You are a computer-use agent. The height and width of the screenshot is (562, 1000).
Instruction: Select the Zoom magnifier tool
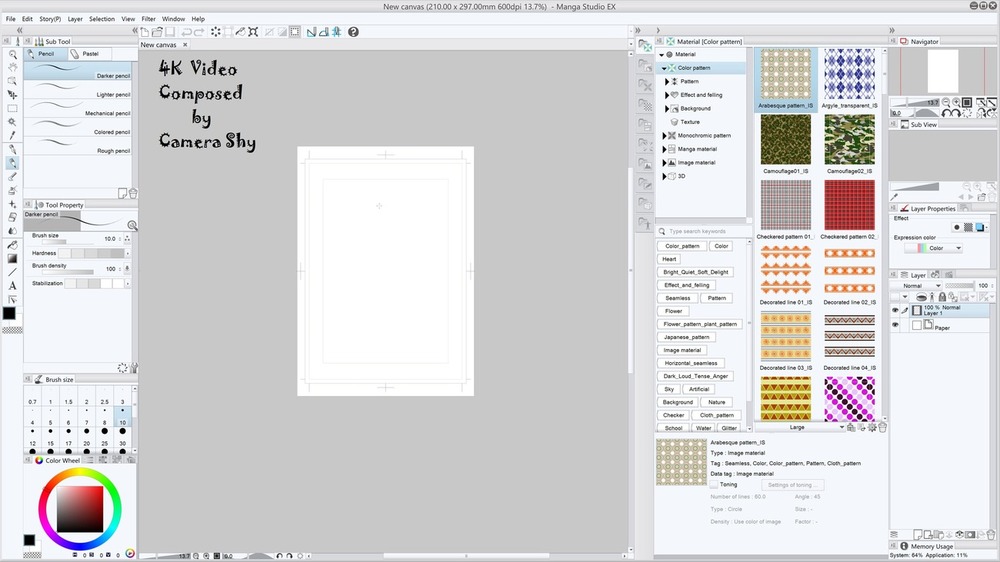pyautogui.click(x=12, y=55)
